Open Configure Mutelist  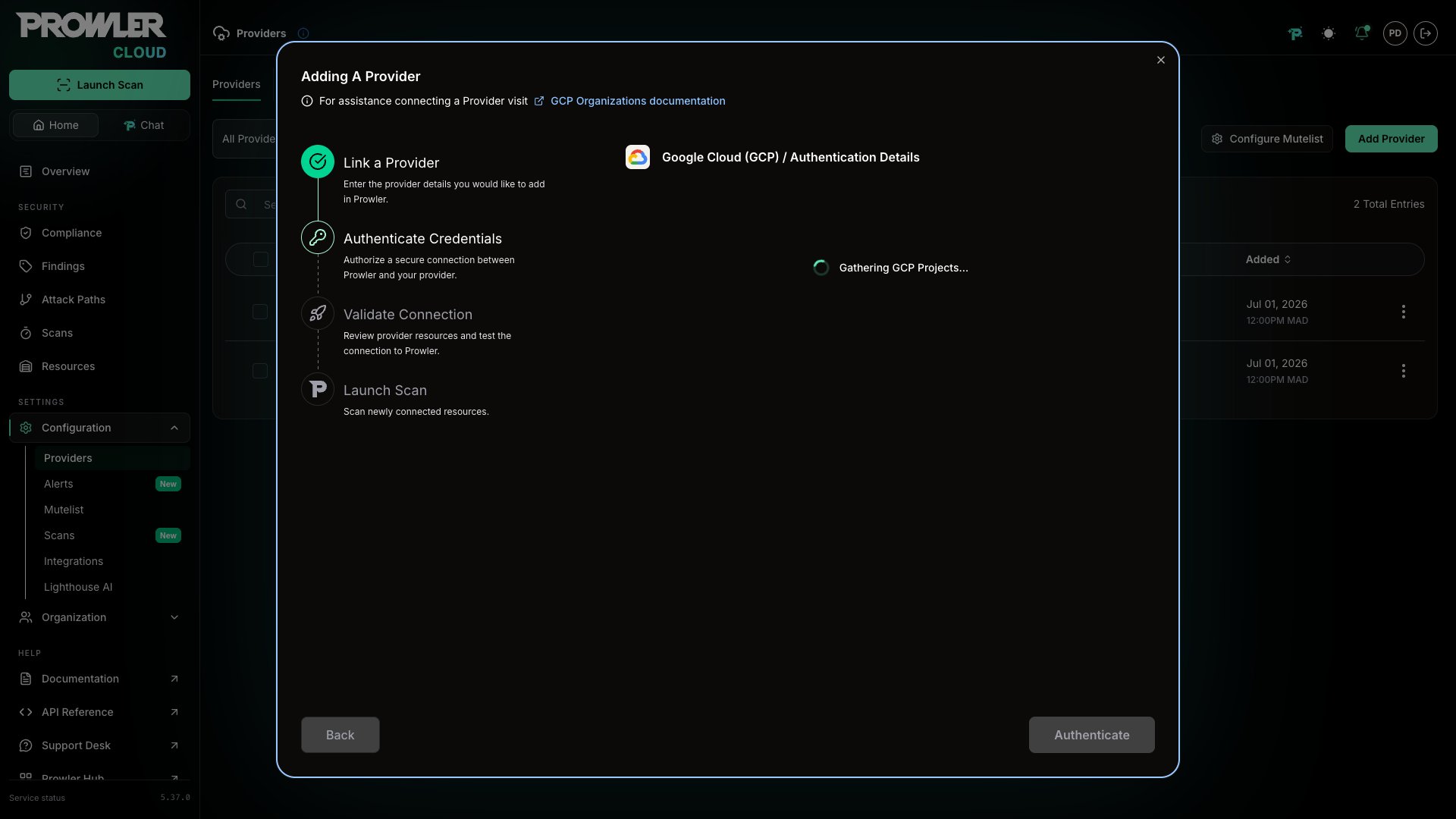point(1267,139)
